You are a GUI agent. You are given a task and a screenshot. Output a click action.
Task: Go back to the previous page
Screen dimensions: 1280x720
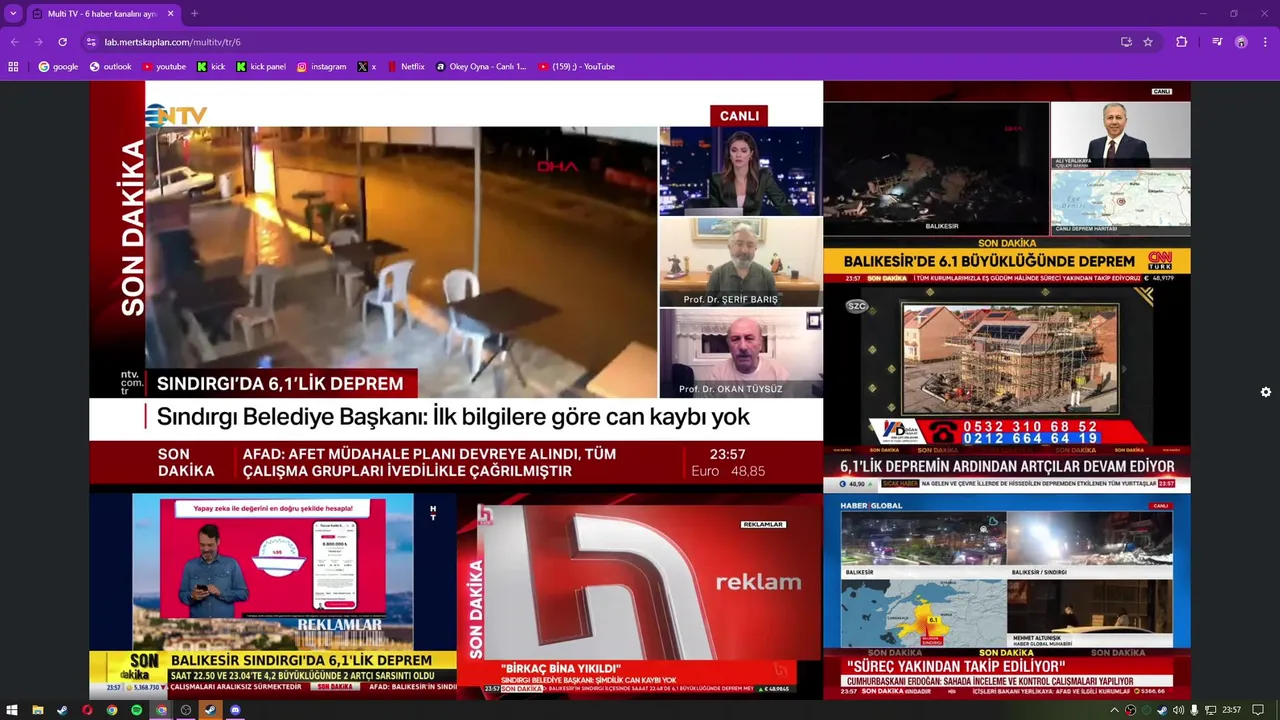pos(14,42)
